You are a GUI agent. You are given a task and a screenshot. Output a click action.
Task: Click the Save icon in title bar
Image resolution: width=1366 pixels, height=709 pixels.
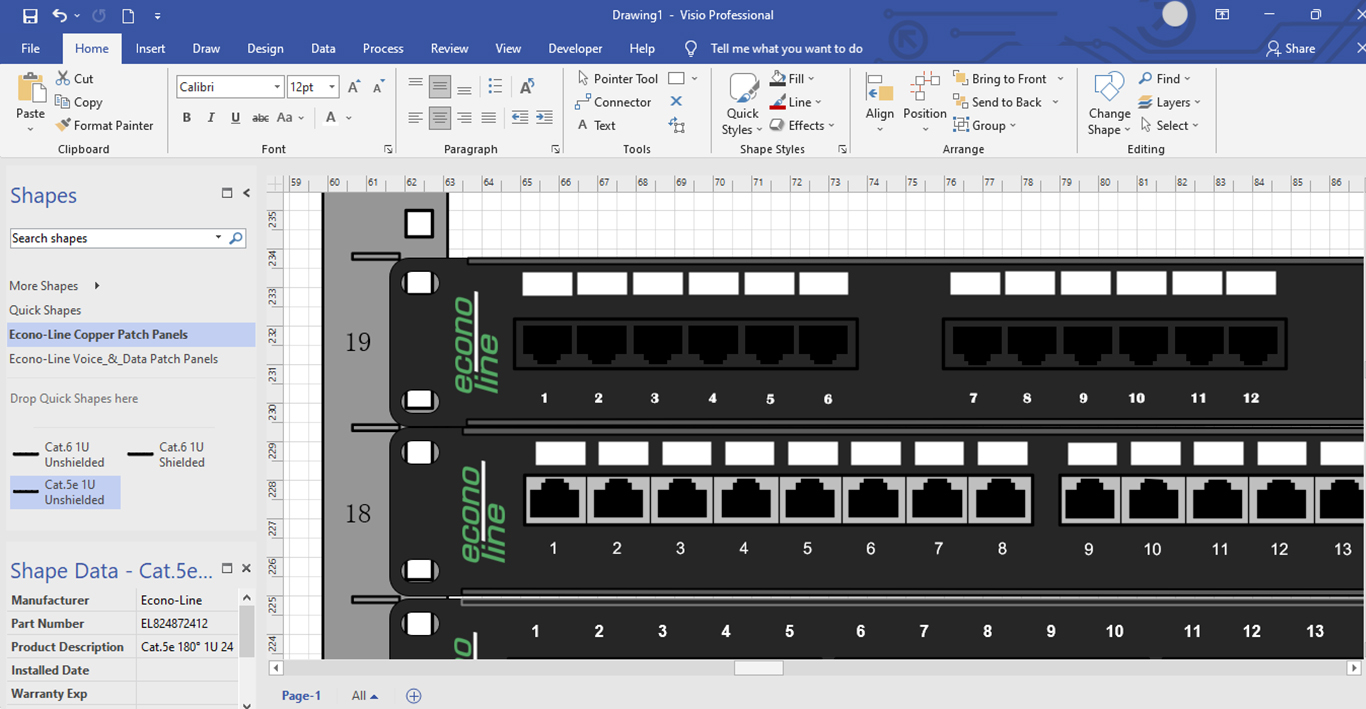tap(30, 15)
